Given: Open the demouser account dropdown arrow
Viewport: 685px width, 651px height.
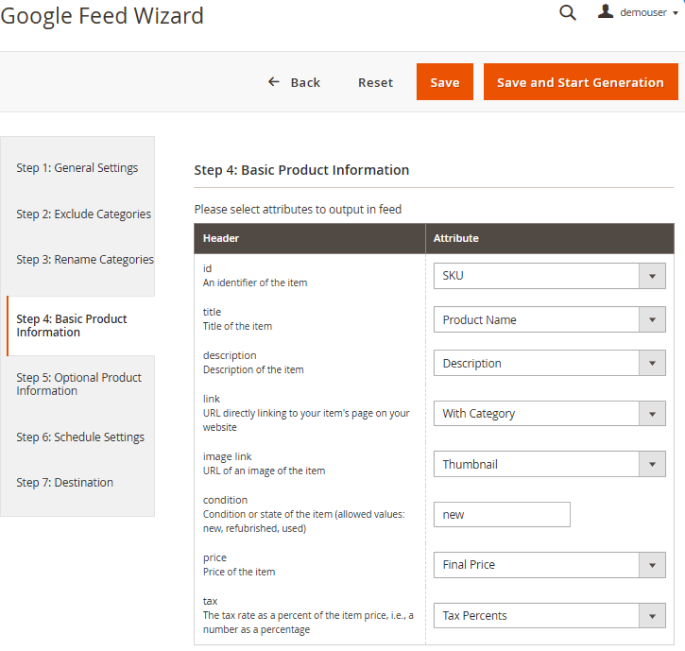Looking at the screenshot, I should pos(675,13).
